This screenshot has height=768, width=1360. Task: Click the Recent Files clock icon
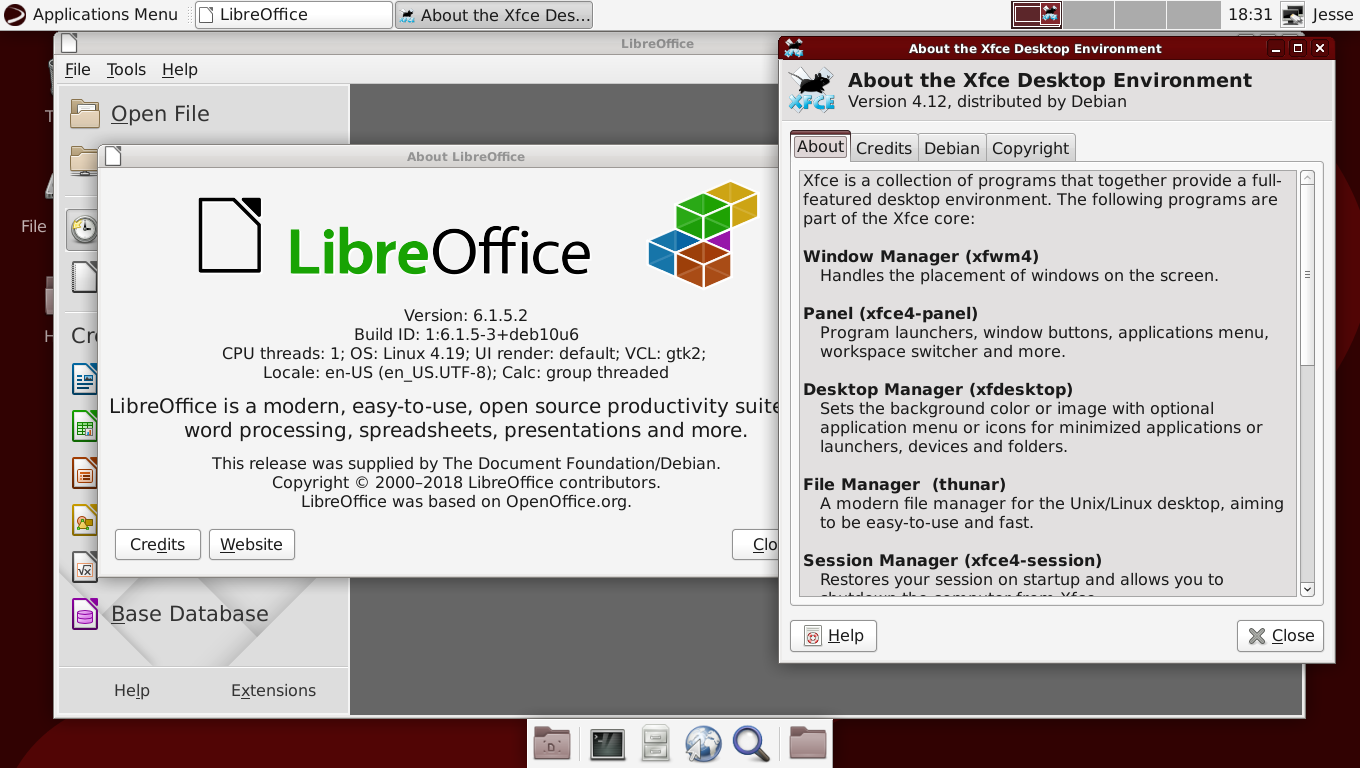pos(84,229)
